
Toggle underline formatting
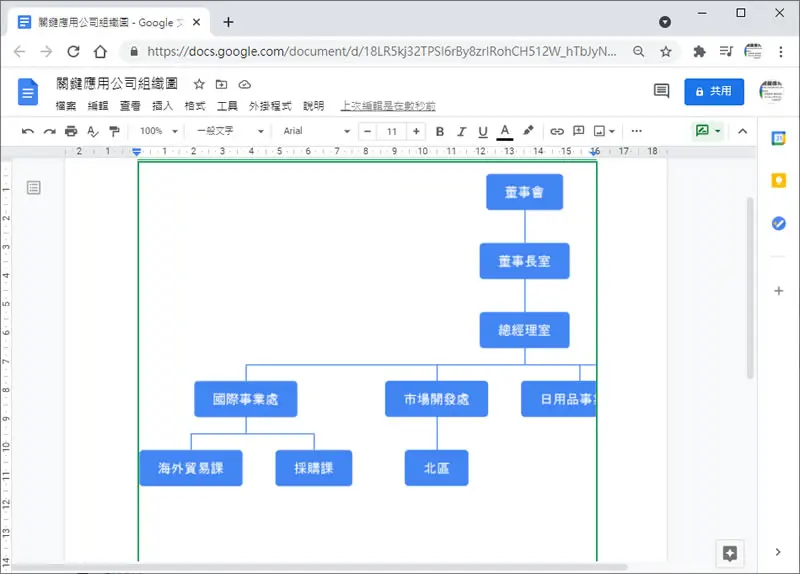click(x=483, y=132)
